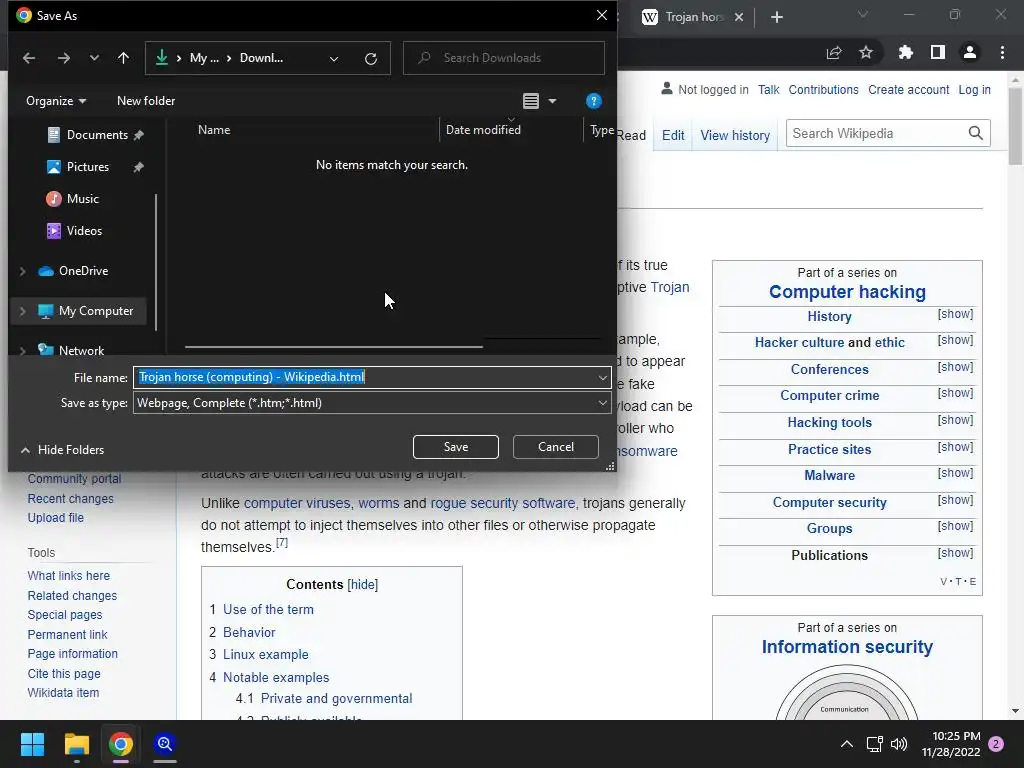This screenshot has width=1024, height=768.
Task: Go up one folder level
Action: click(x=123, y=58)
